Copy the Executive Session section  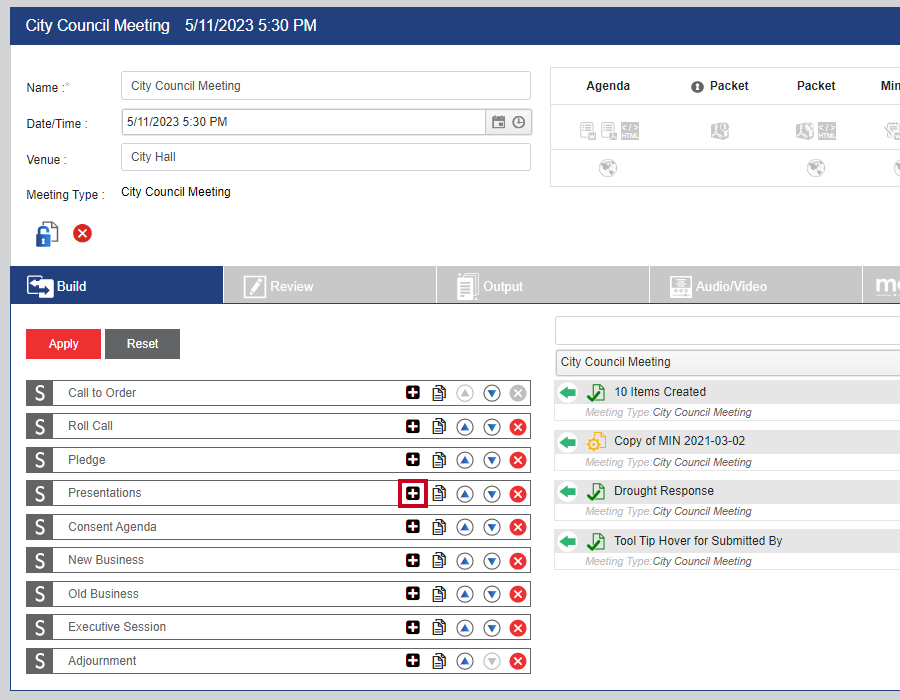coord(439,627)
